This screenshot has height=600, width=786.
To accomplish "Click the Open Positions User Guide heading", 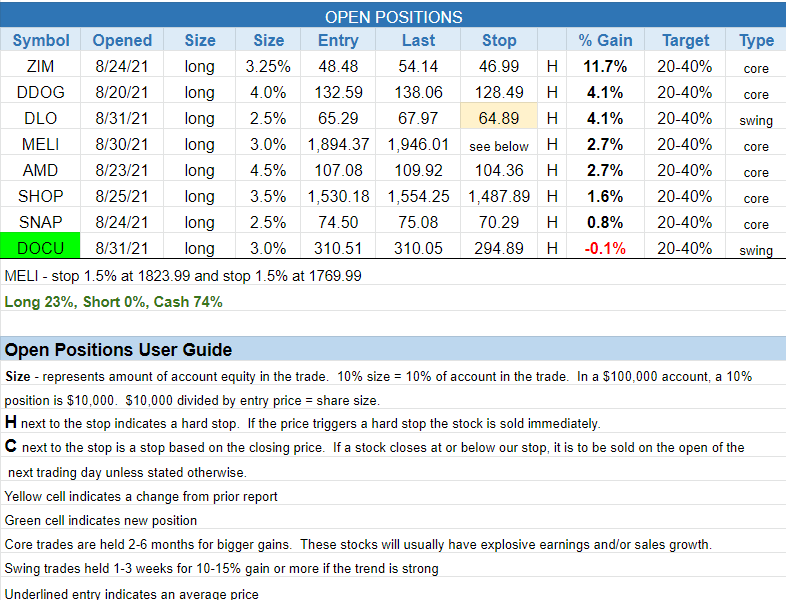I will coord(118,349).
